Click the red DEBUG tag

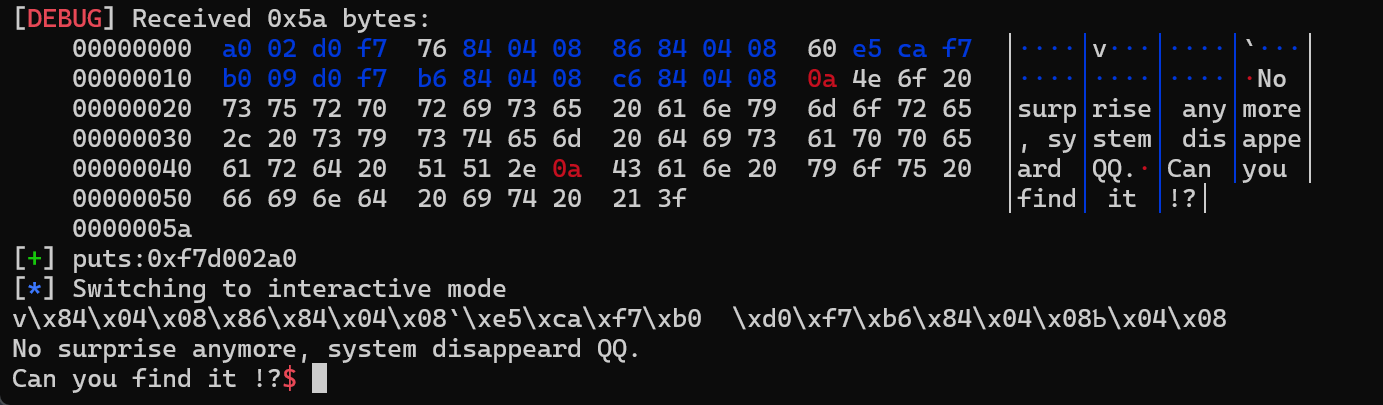coord(66,19)
